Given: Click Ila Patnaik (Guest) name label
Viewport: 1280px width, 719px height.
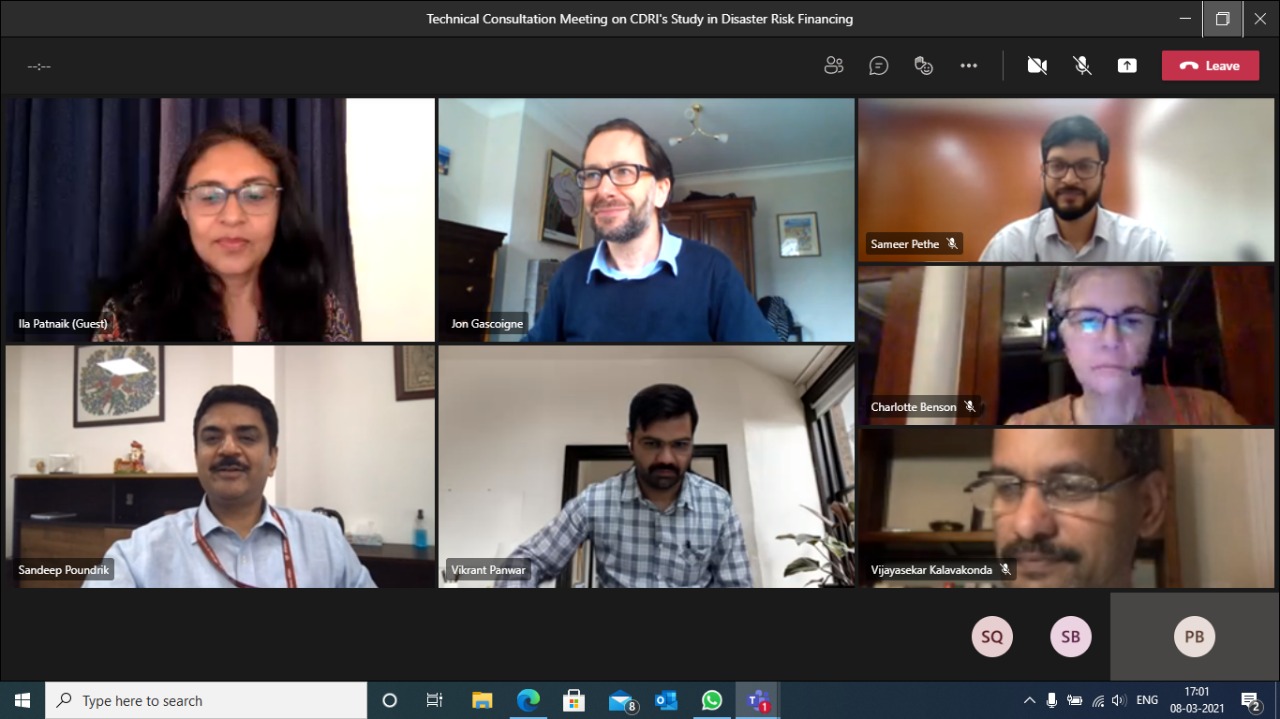Looking at the screenshot, I should click(63, 324).
